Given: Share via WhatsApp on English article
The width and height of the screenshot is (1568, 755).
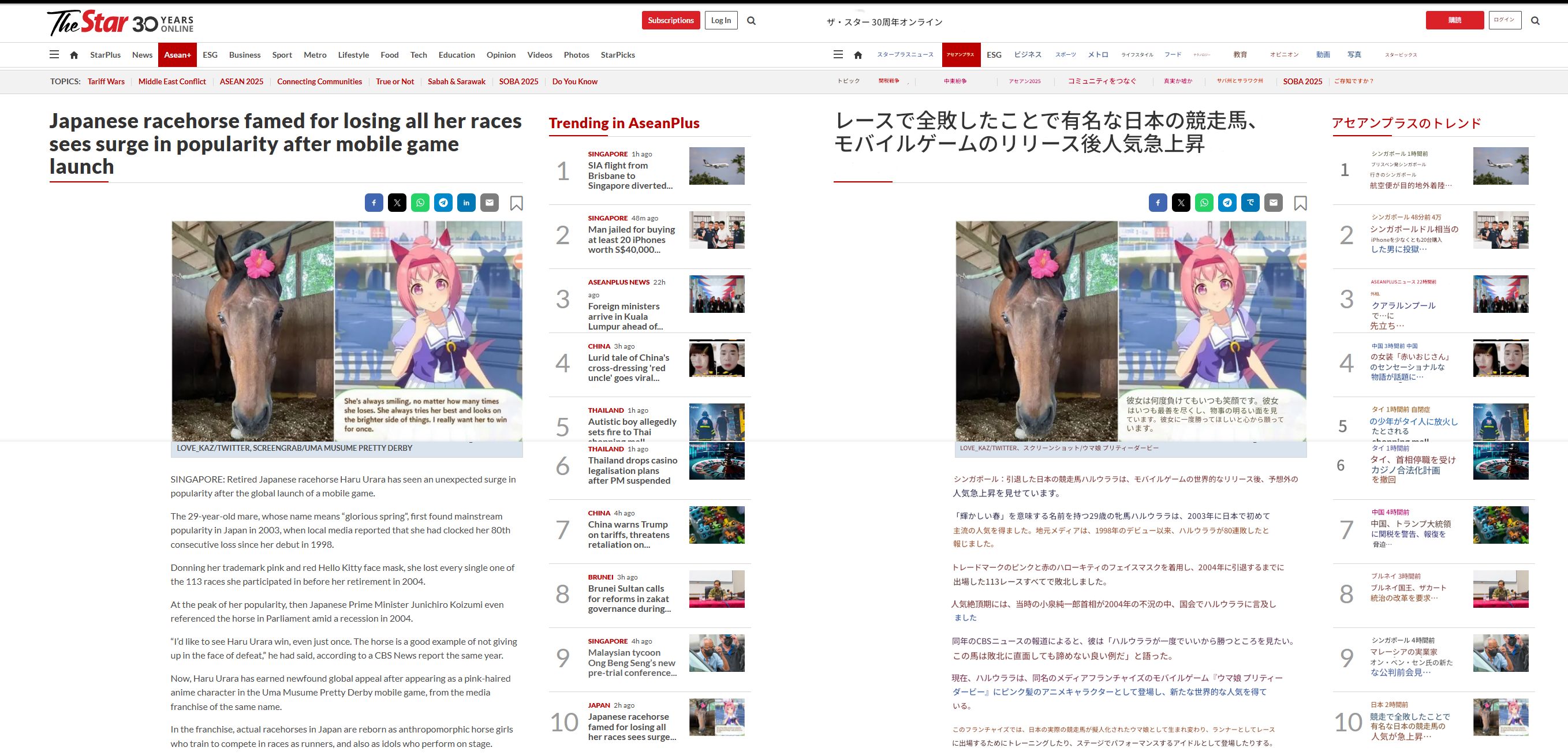Looking at the screenshot, I should [x=420, y=203].
